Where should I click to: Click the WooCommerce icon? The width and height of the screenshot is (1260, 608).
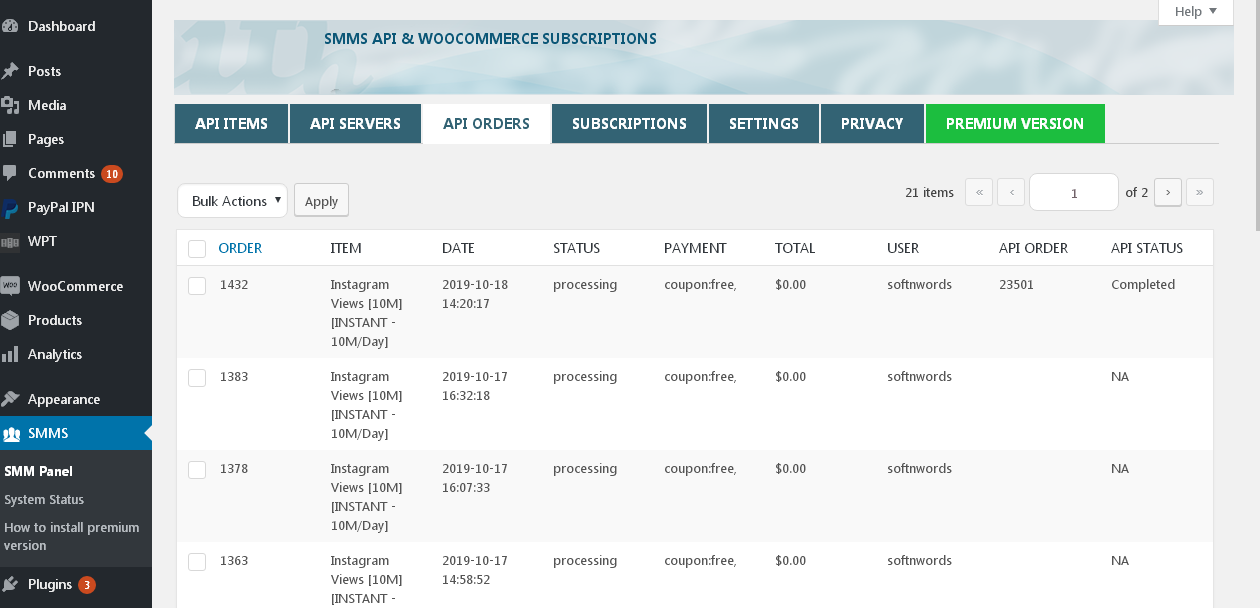click(10, 286)
